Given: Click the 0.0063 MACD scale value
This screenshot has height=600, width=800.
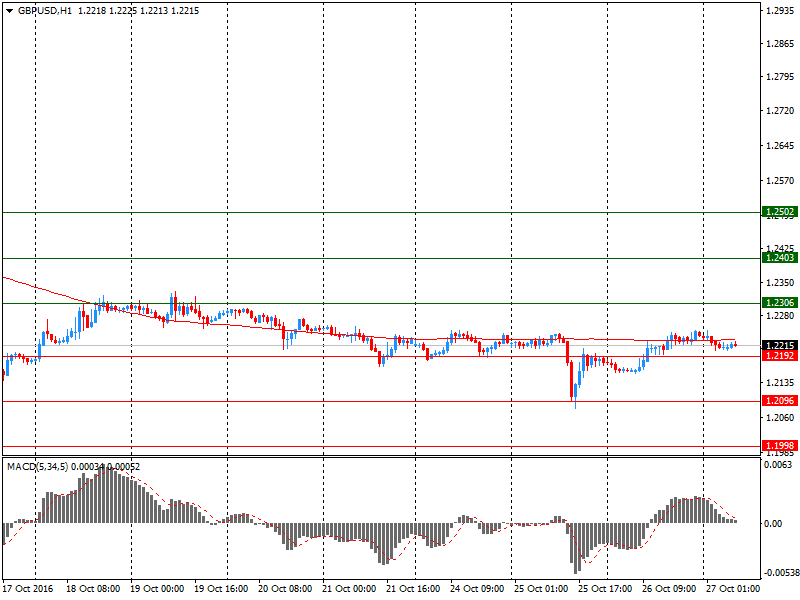Looking at the screenshot, I should [x=778, y=464].
